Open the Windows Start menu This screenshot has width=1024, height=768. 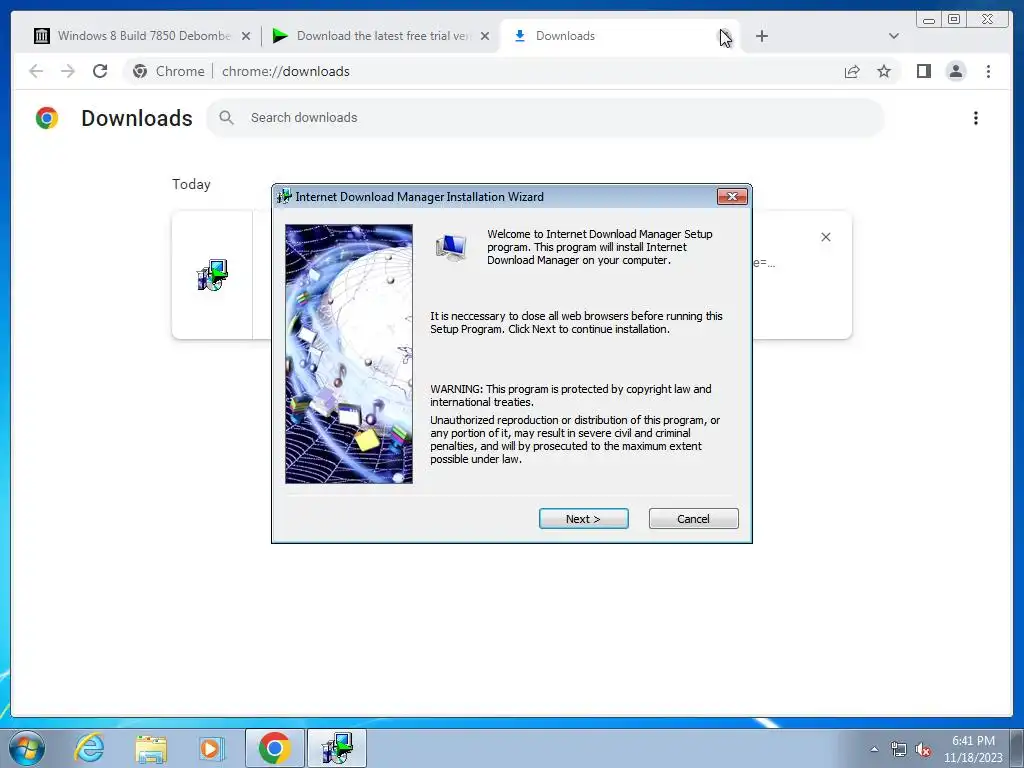27,748
